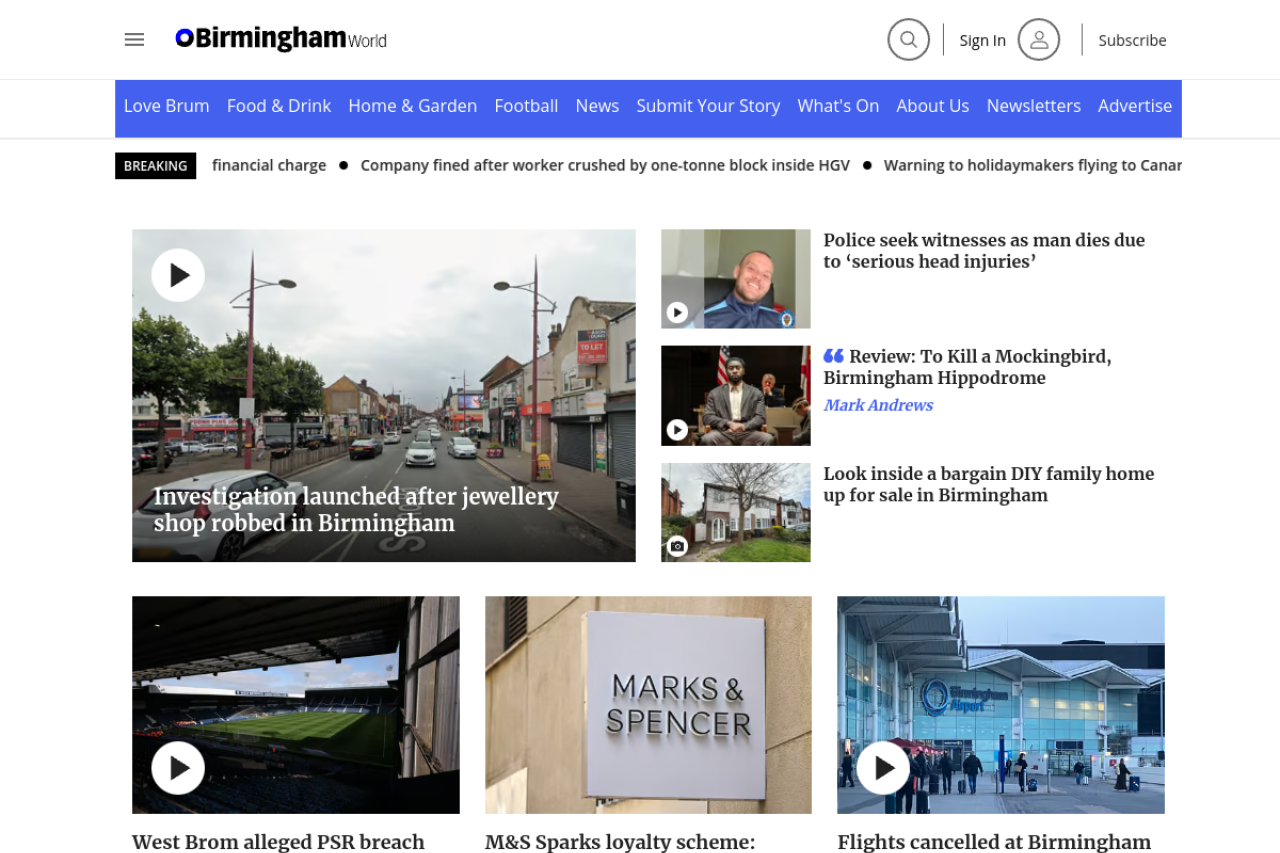
Task: Open Newsletters page from navigation
Action: pos(1033,106)
